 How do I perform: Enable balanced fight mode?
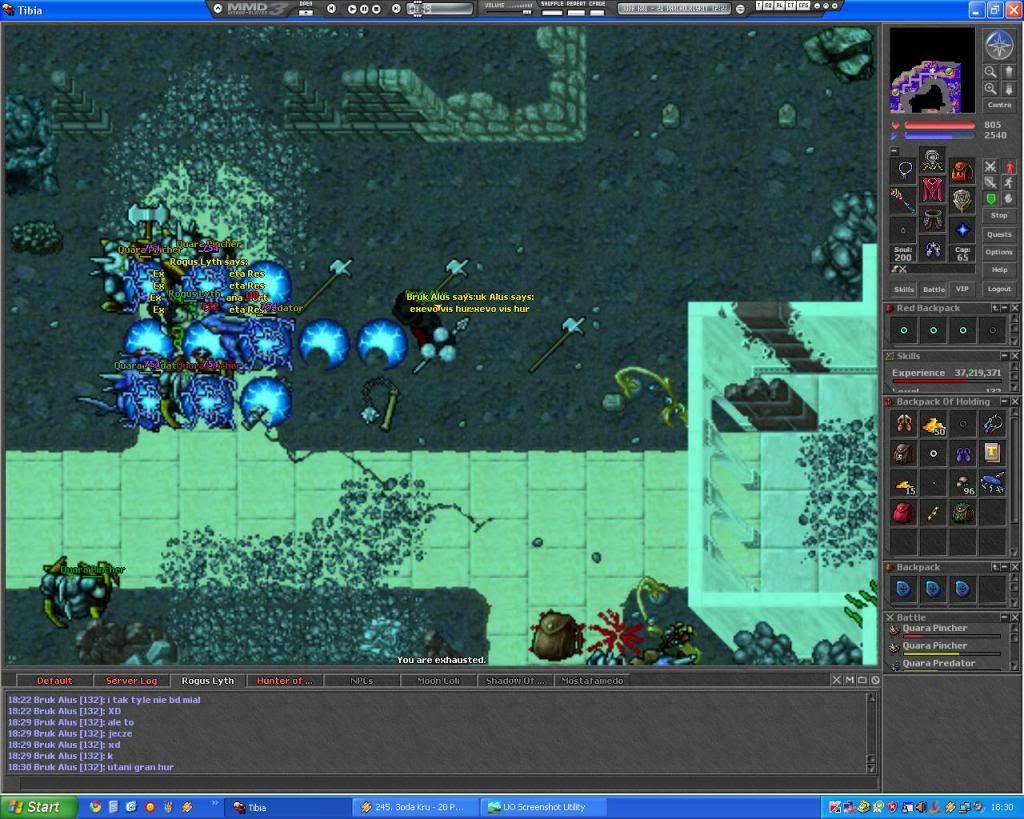(x=991, y=182)
